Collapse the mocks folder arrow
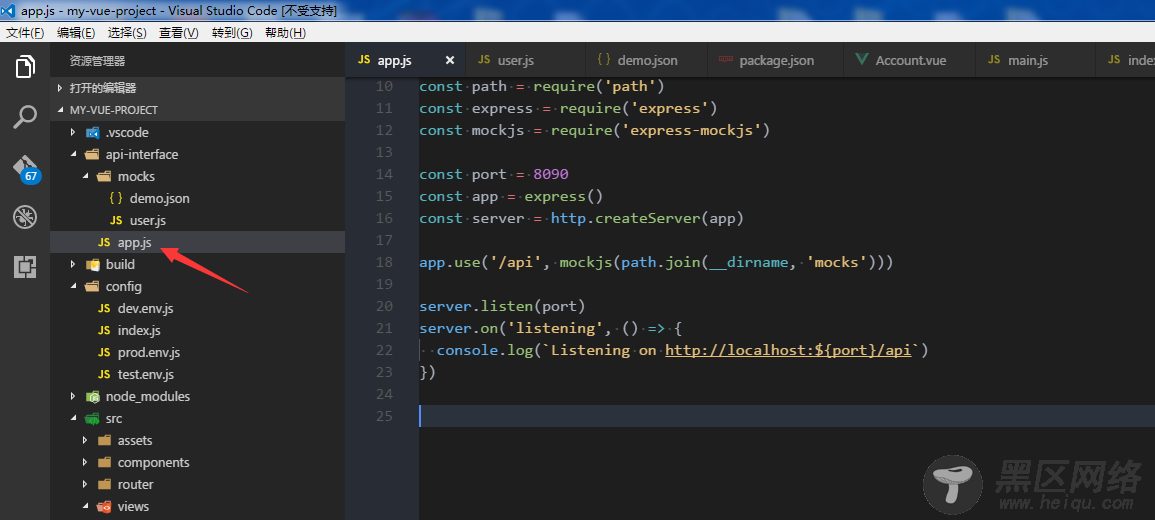The image size is (1155, 520). (x=85, y=177)
